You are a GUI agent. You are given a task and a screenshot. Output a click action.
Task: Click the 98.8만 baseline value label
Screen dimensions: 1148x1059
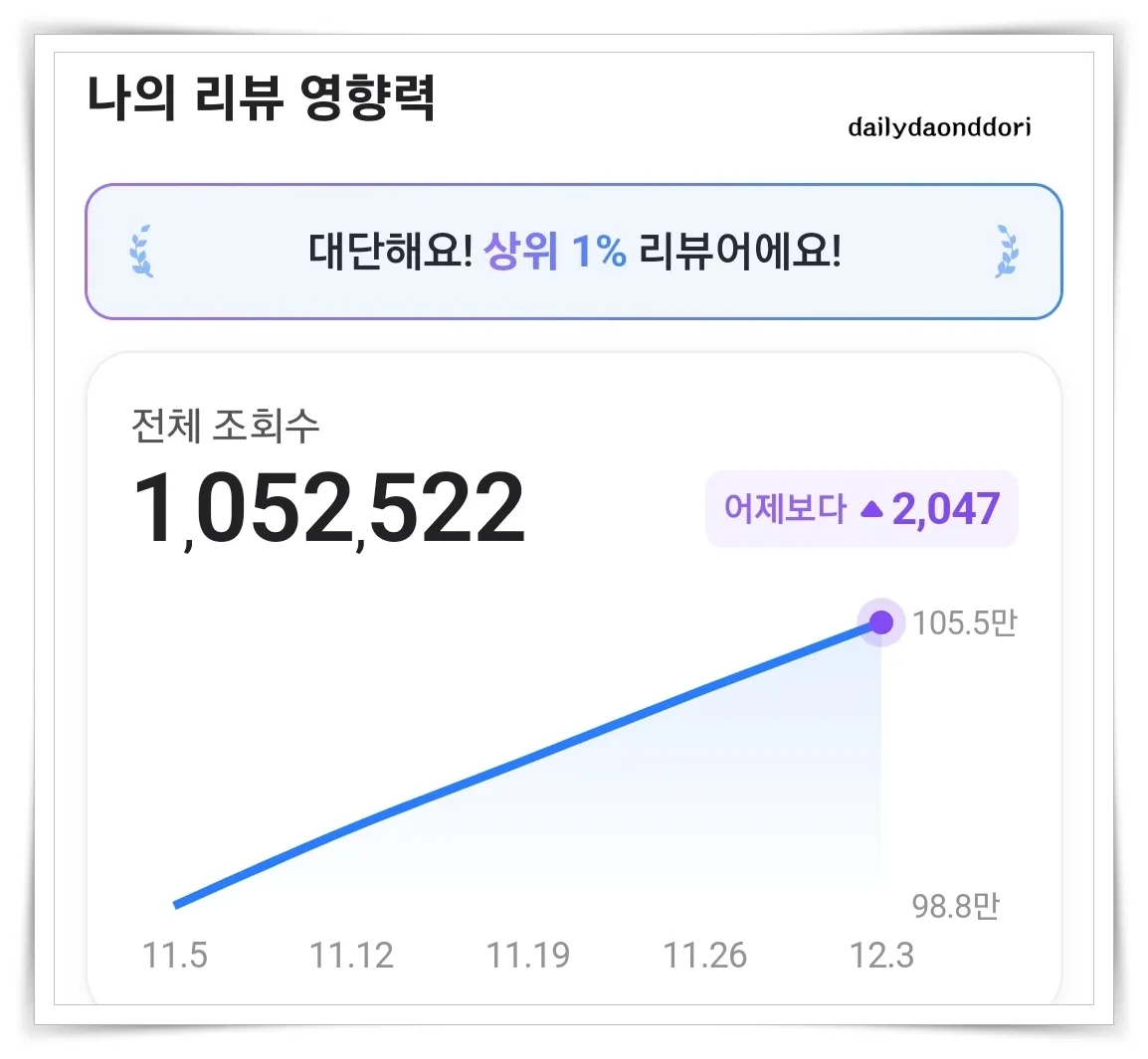pyautogui.click(x=957, y=905)
